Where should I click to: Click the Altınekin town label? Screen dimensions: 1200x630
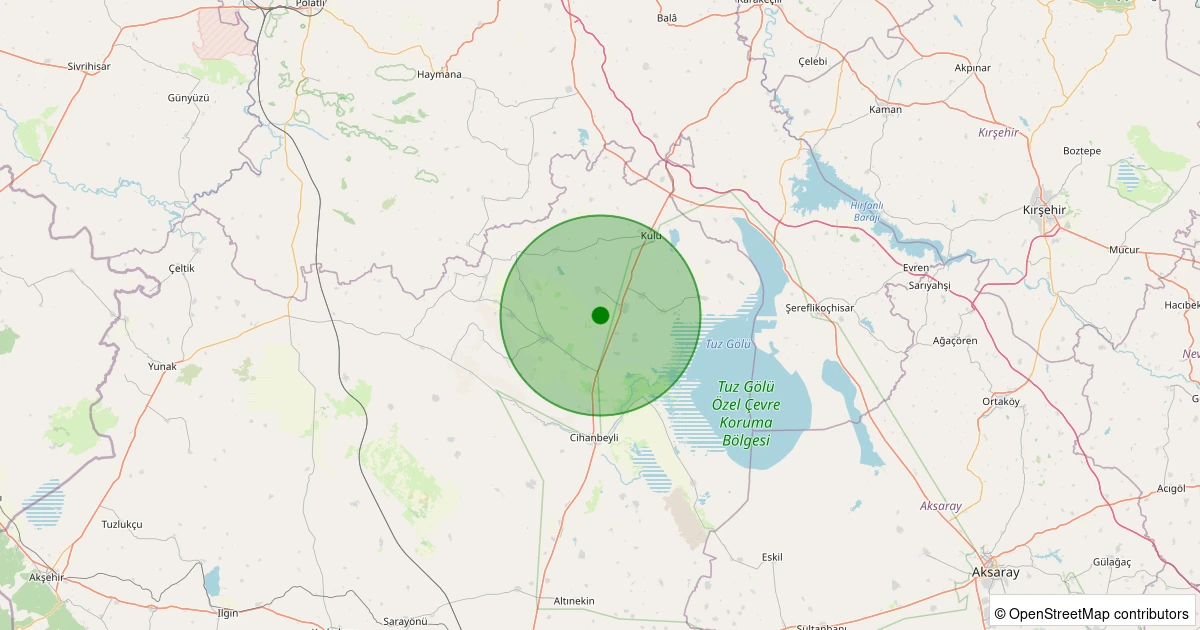click(574, 601)
